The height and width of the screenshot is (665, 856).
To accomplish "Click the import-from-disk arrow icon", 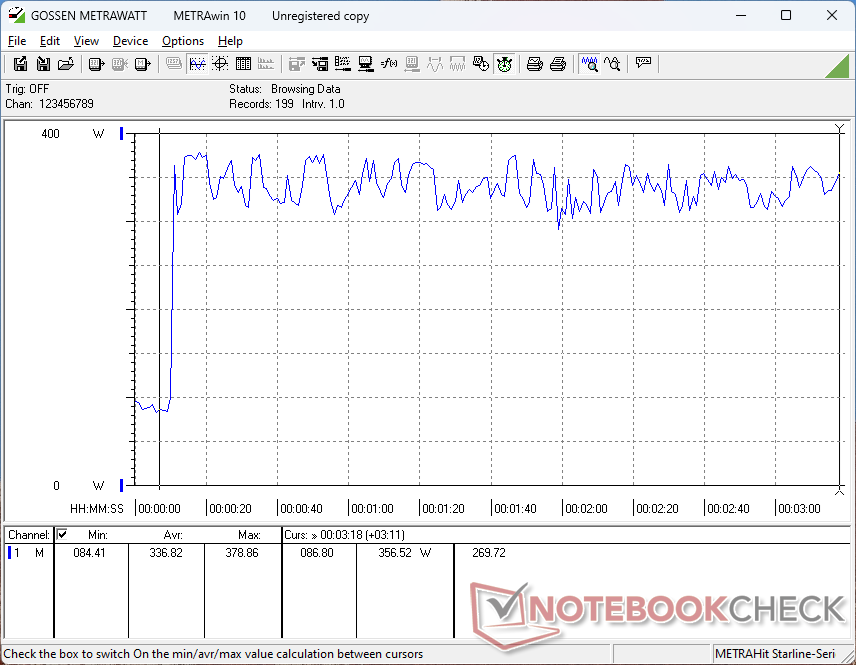I will coord(320,64).
